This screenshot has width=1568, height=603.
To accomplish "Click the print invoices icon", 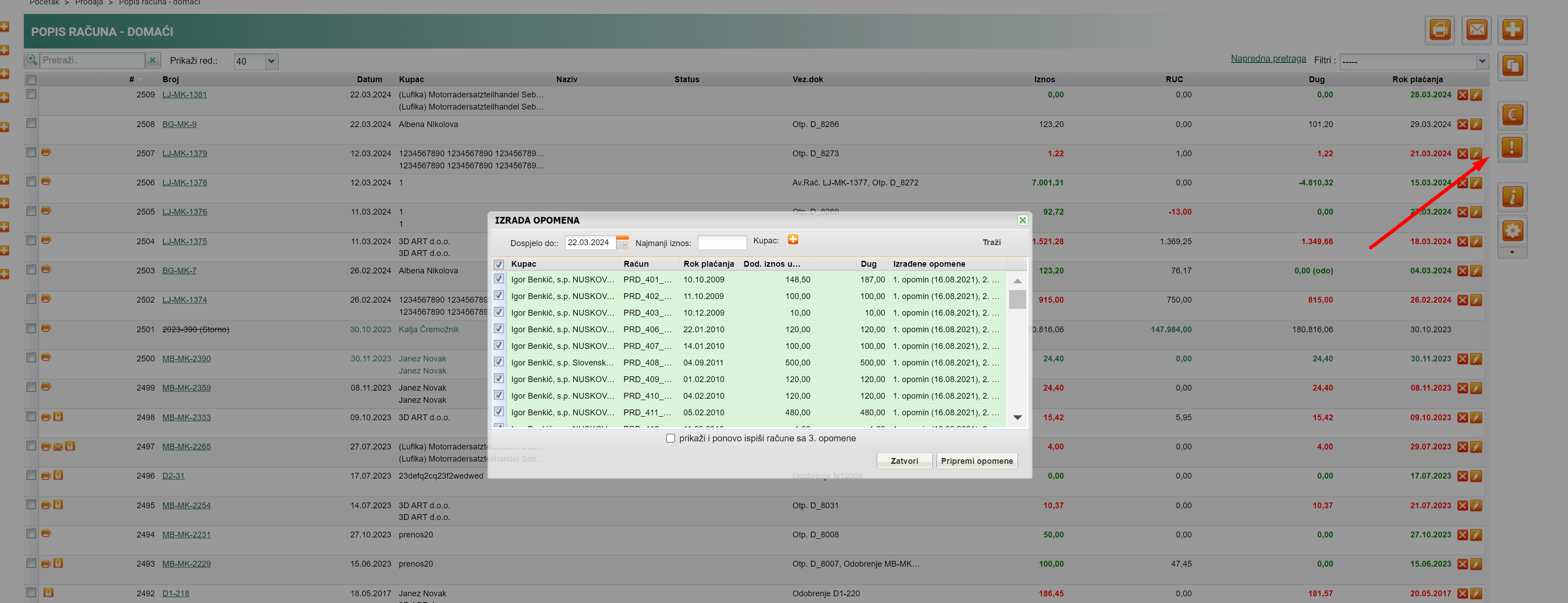I will [x=1439, y=30].
